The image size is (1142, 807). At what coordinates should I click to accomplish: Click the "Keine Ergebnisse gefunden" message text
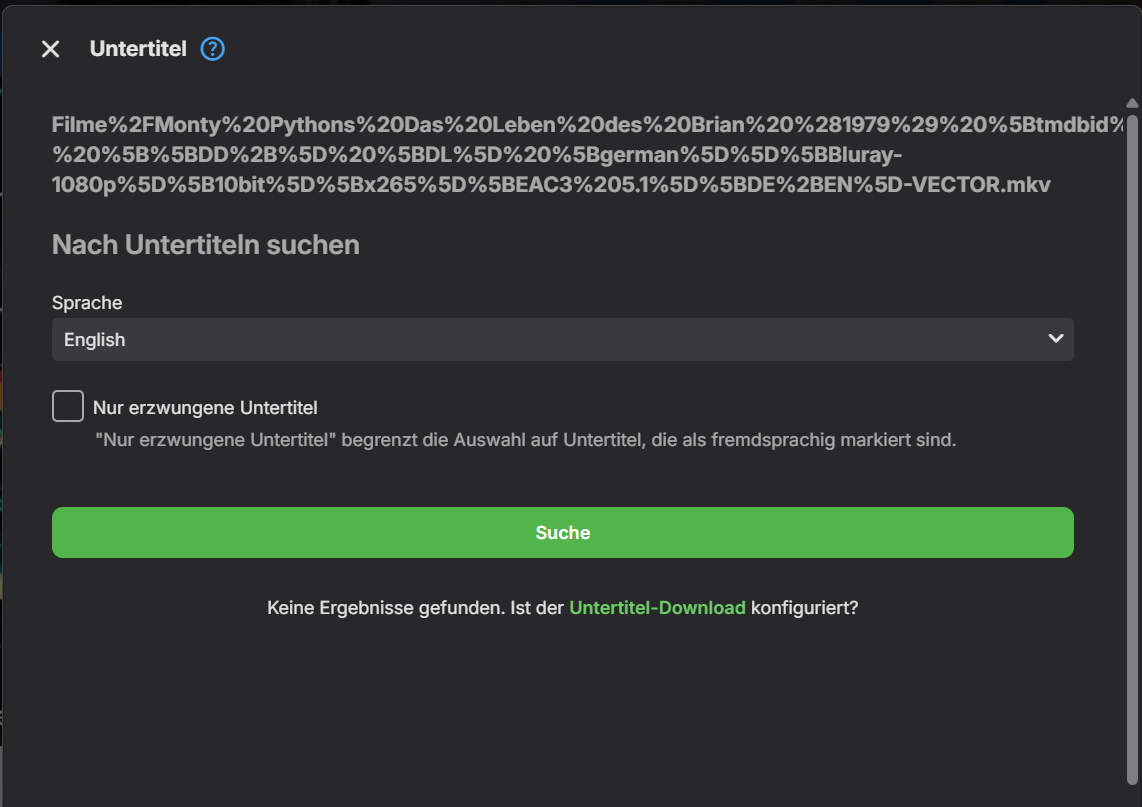415,607
